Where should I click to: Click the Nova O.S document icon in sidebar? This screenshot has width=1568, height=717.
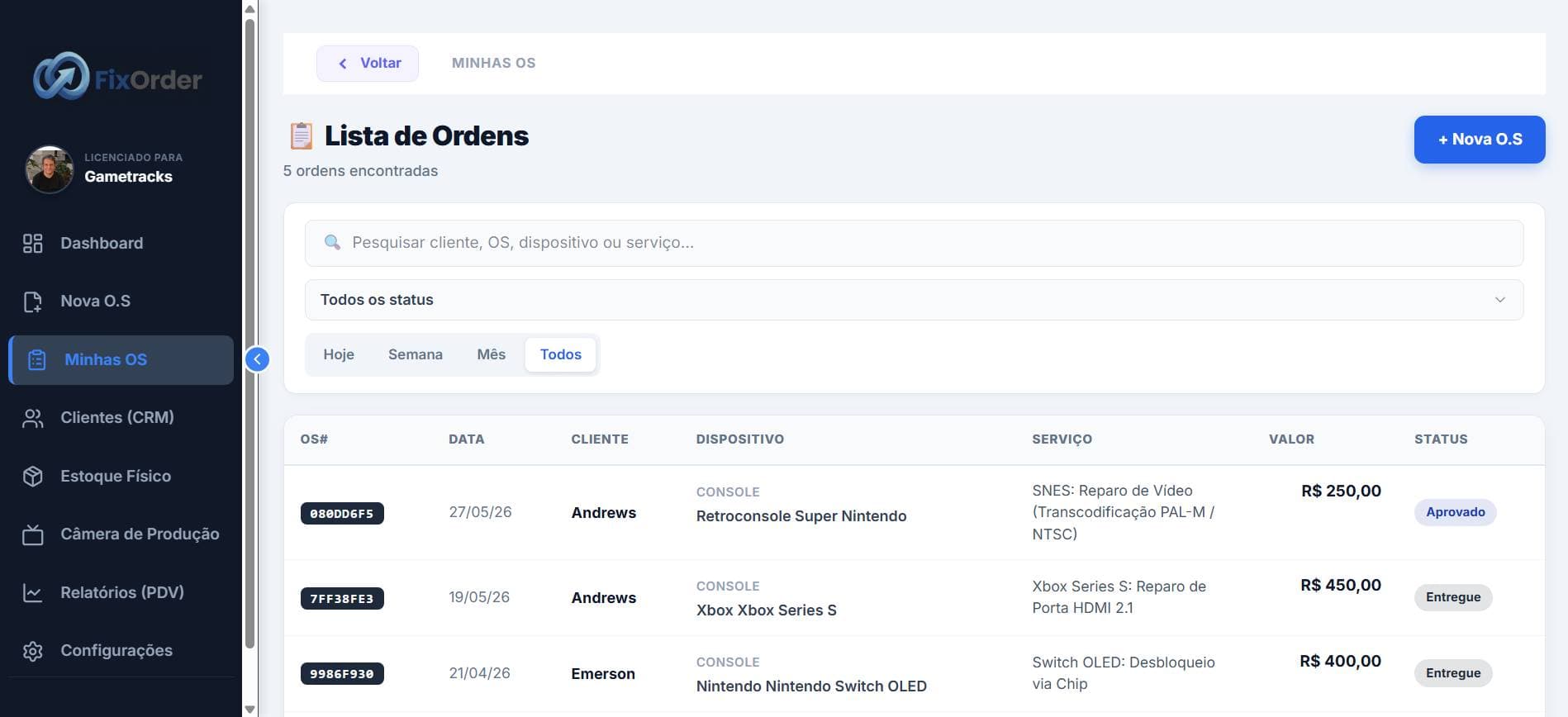32,302
